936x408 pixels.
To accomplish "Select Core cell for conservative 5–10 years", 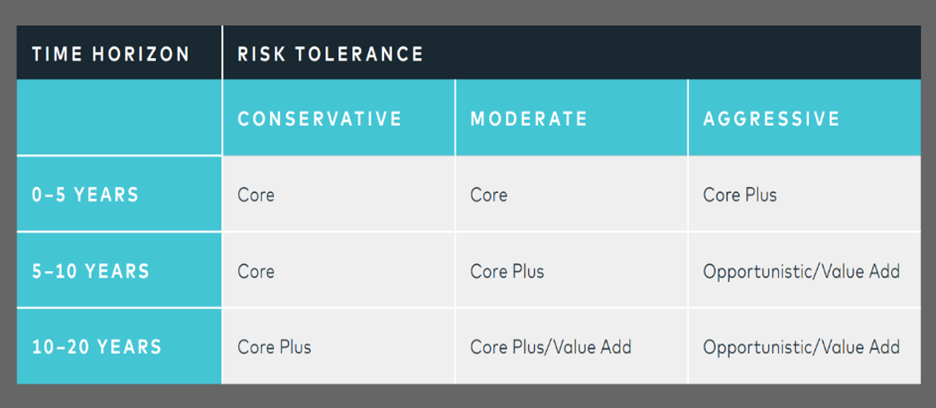I will (338, 271).
